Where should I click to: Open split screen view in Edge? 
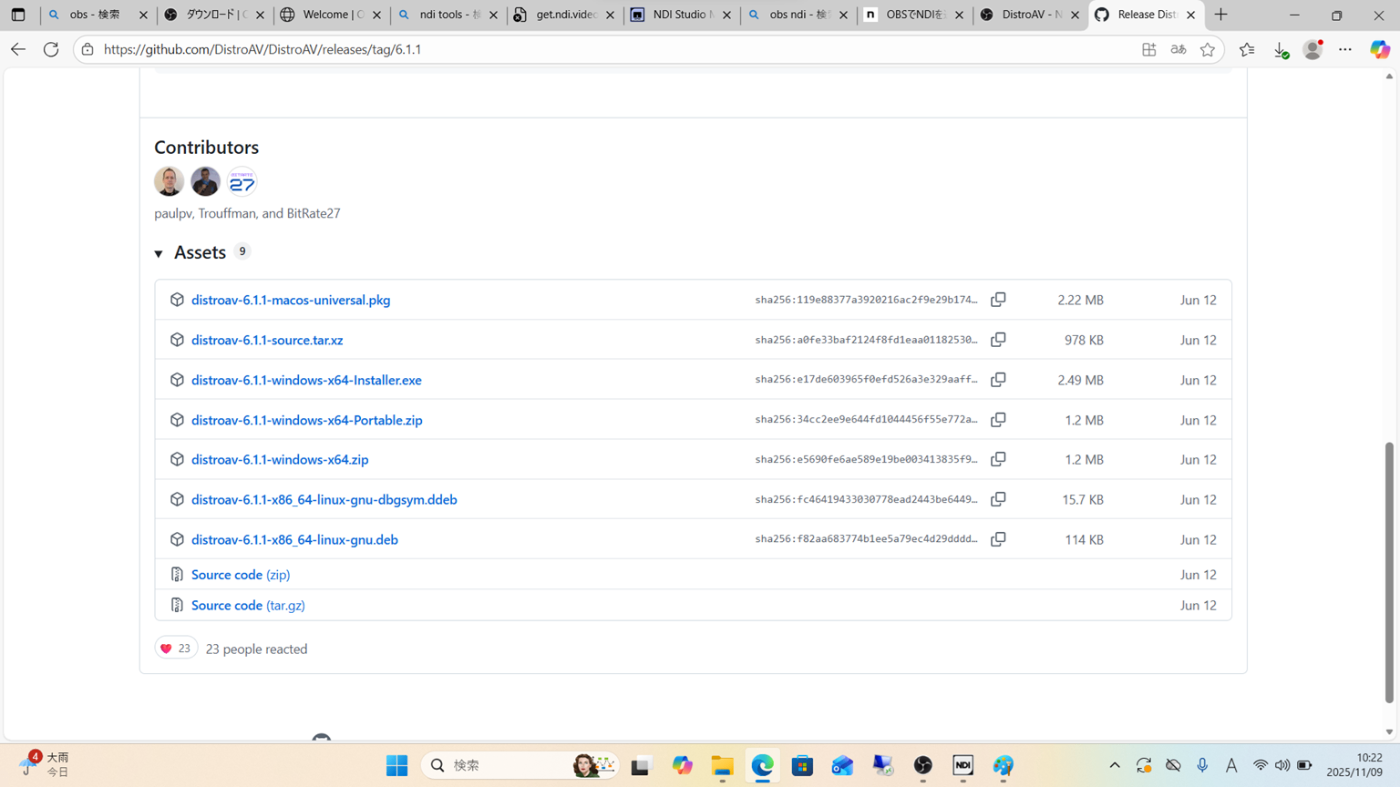(x=1149, y=49)
